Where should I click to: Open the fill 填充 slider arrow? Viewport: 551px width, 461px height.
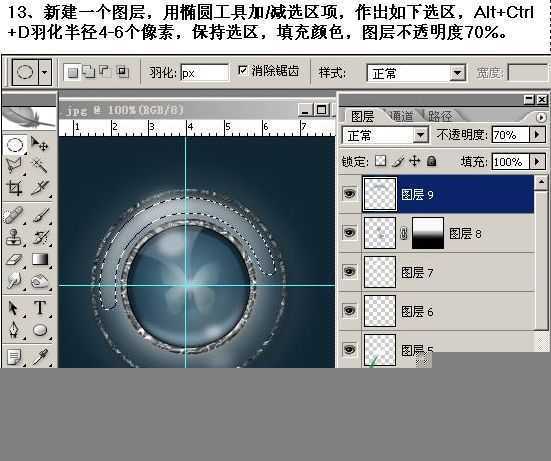tap(537, 162)
